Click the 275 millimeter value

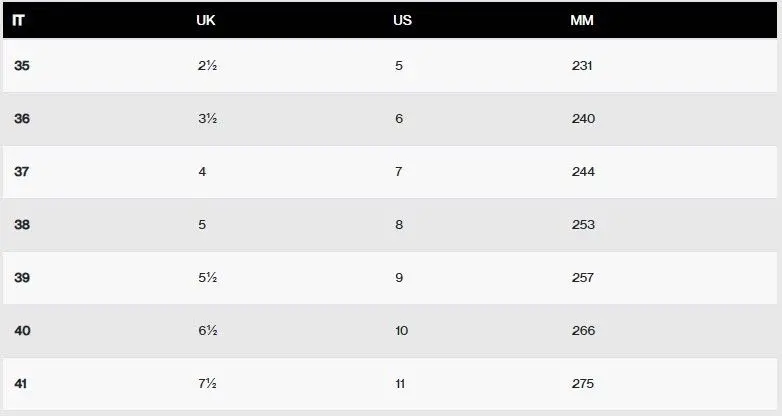tap(583, 384)
